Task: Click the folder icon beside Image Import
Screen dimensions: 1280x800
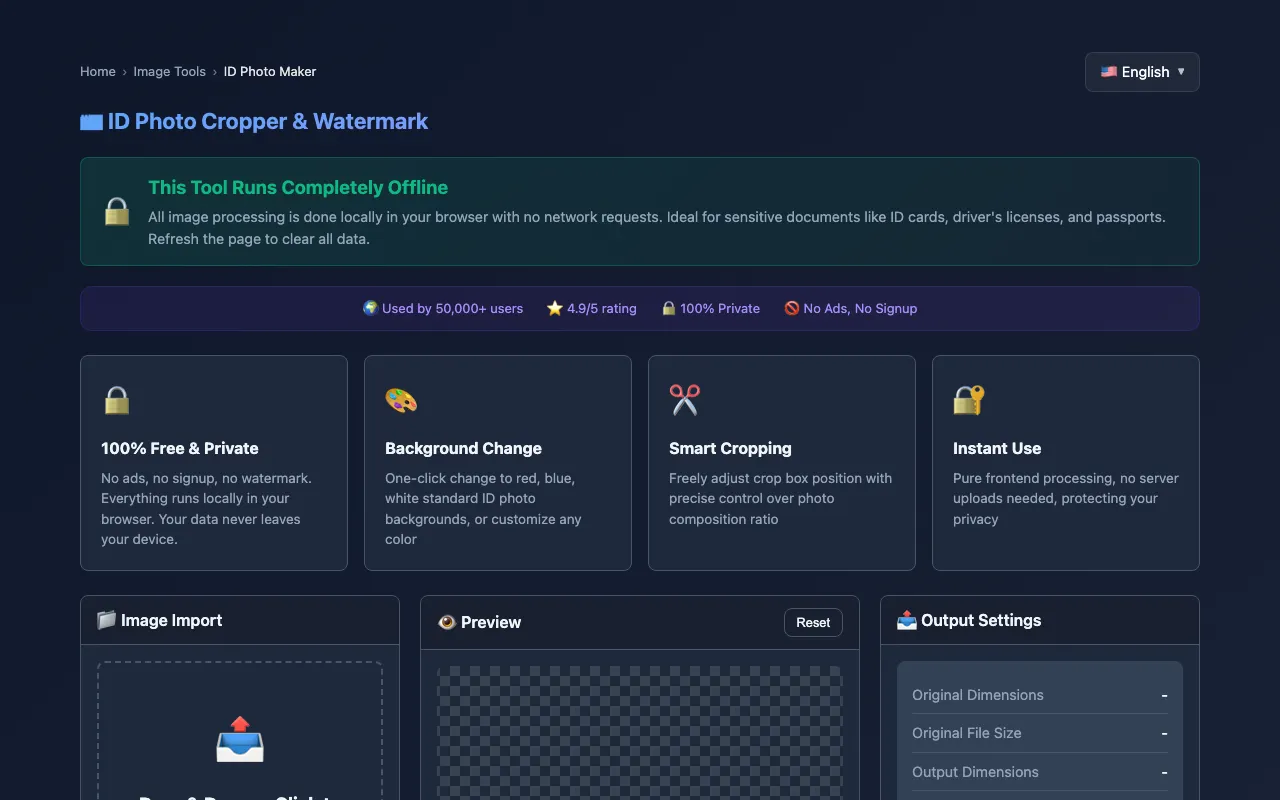Action: point(106,620)
